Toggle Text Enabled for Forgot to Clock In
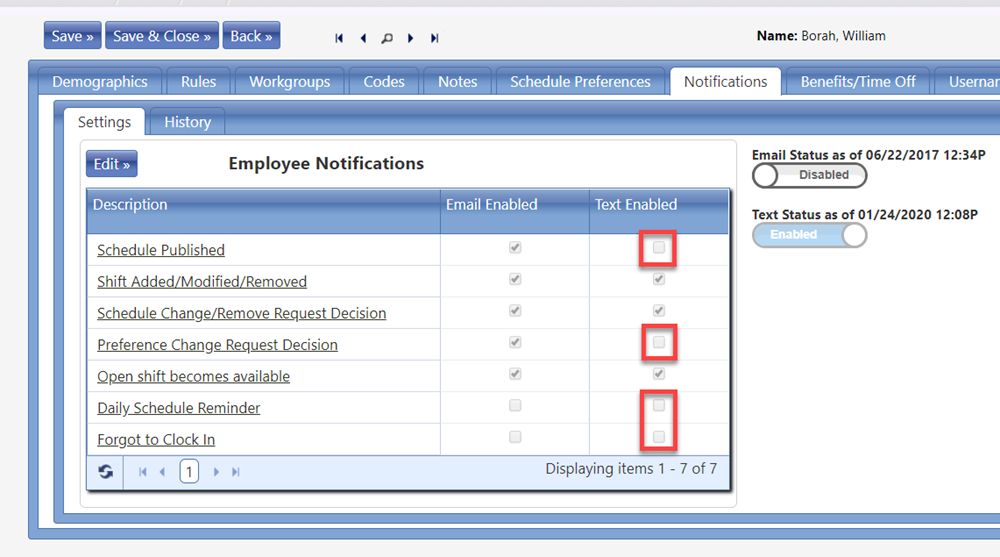Viewport: 1000px width, 557px height. (659, 437)
